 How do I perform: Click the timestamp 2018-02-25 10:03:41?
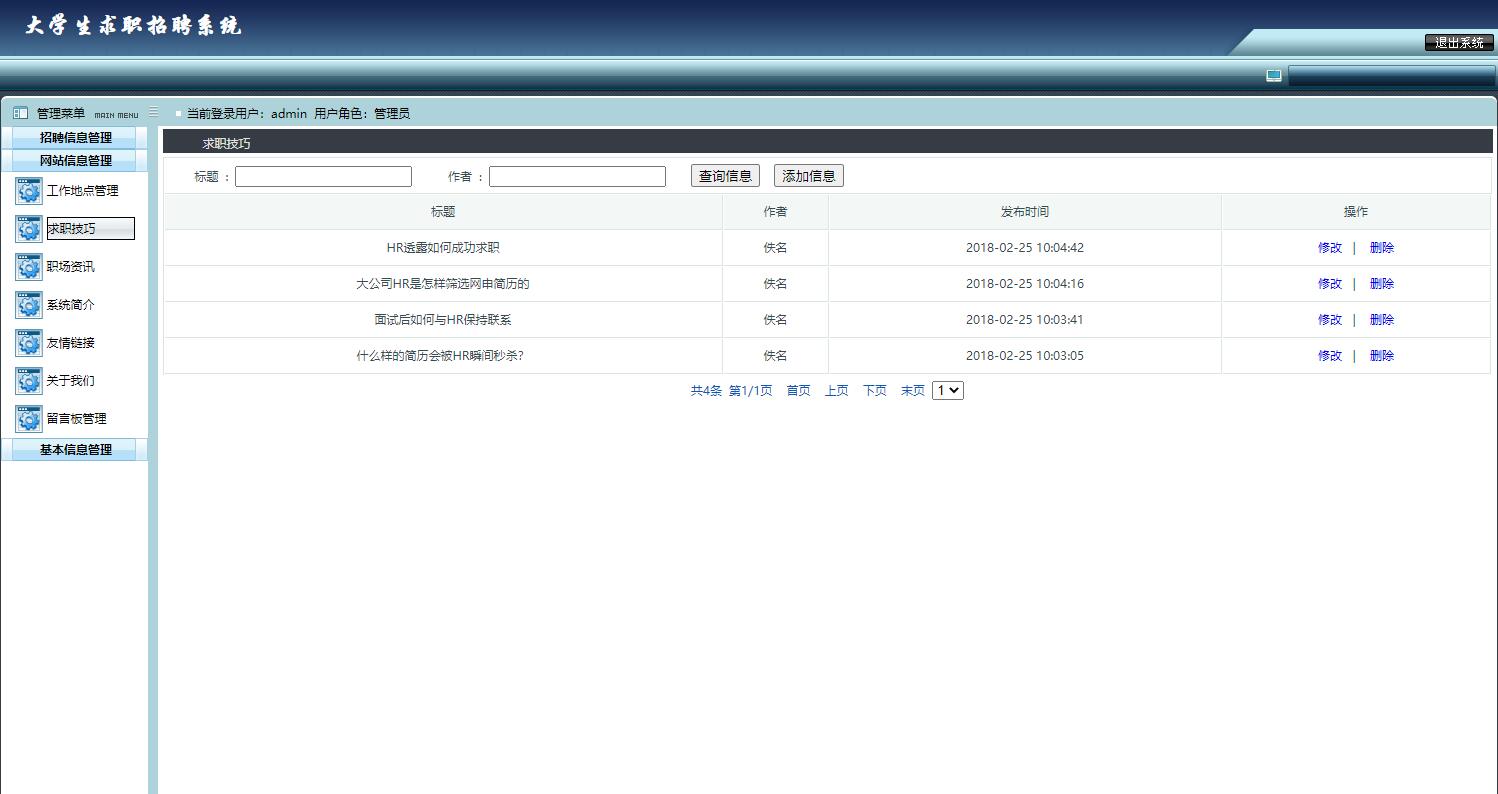1025,320
